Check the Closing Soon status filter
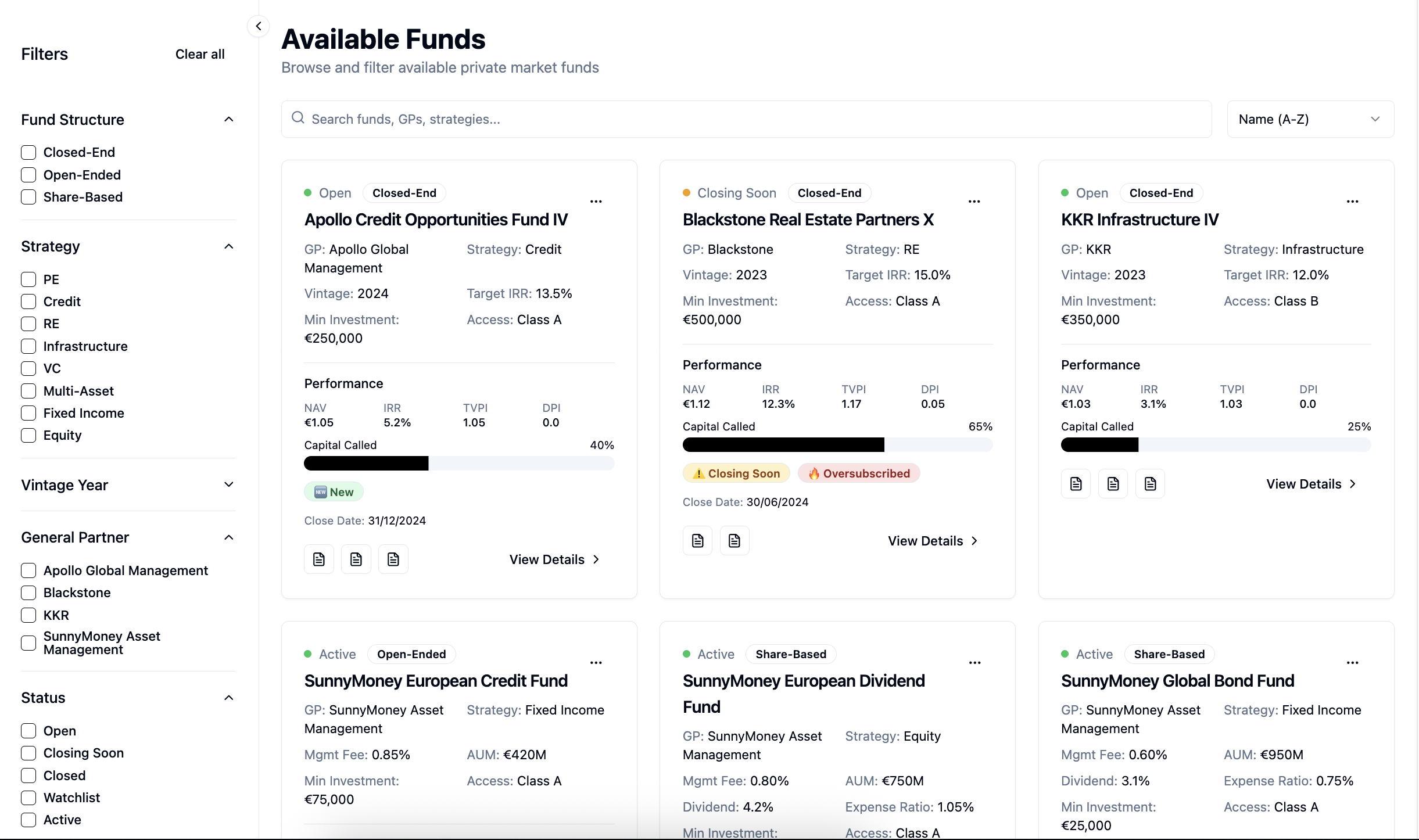1419x840 pixels. pos(28,753)
